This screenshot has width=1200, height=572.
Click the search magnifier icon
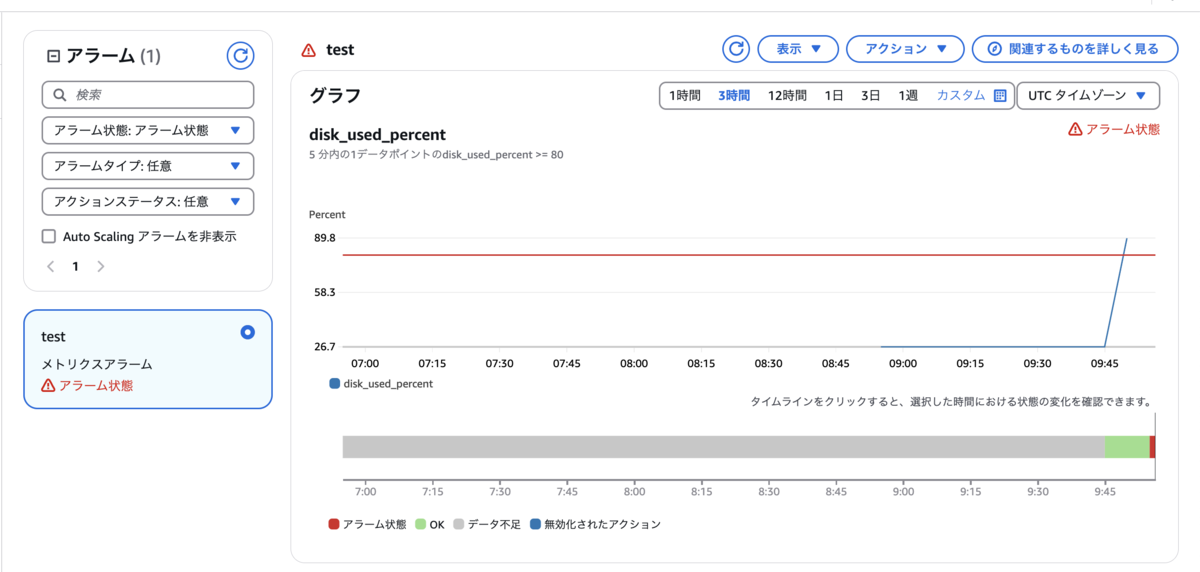[59, 95]
